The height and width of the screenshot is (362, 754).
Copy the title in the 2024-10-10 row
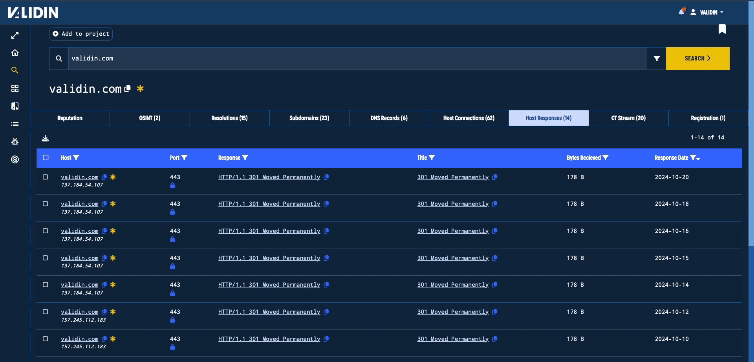click(x=495, y=338)
